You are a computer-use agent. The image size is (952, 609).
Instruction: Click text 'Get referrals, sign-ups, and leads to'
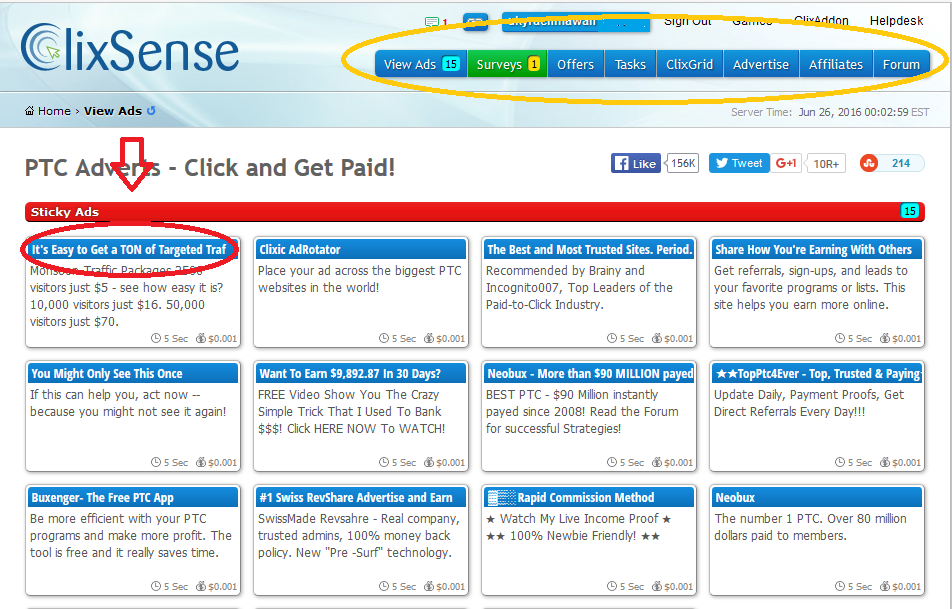point(811,271)
